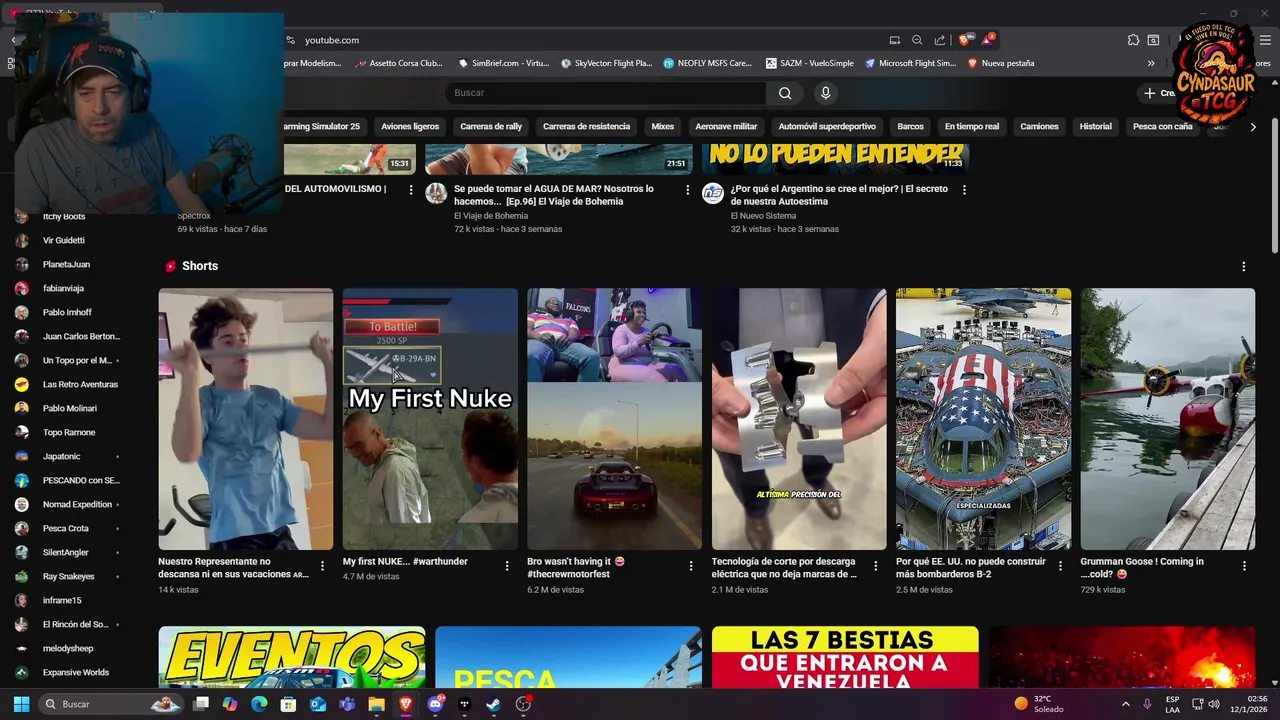Screen dimensions: 1280x720
Task: Open the Assetto Corsa Club bookmark
Action: tap(397, 63)
